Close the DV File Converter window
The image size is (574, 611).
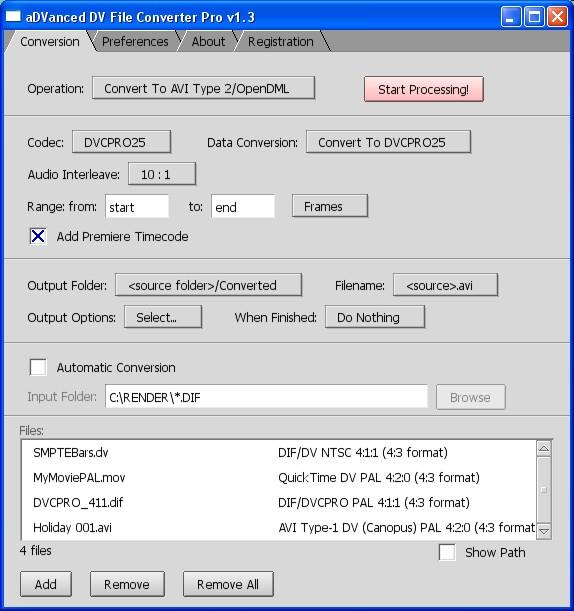pyautogui.click(x=557, y=17)
